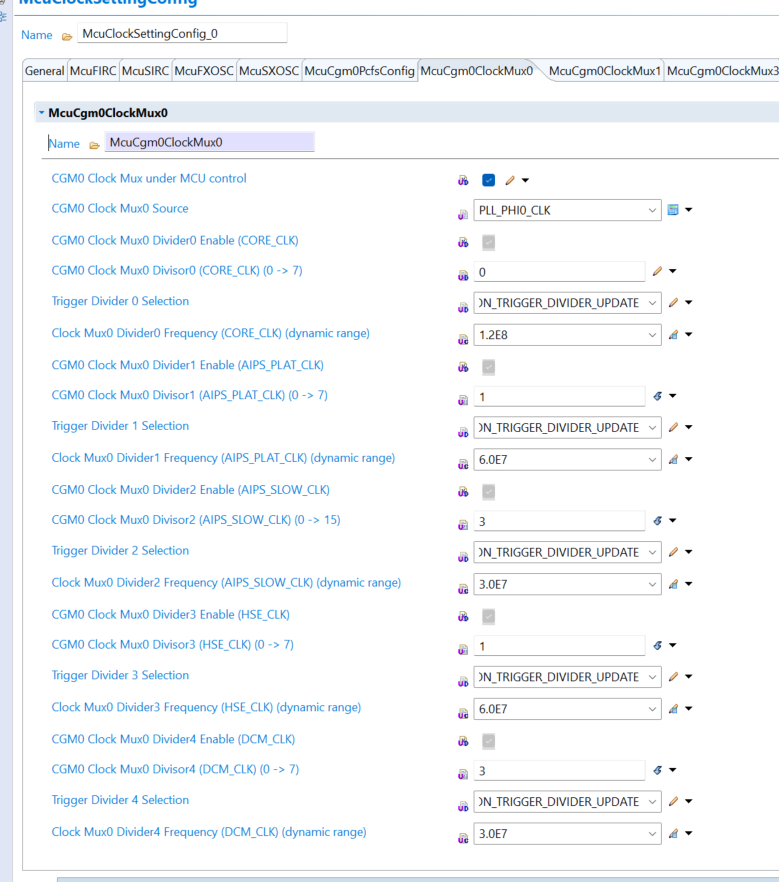Collapse the McuCgm0ClockMux0 section

[41, 113]
